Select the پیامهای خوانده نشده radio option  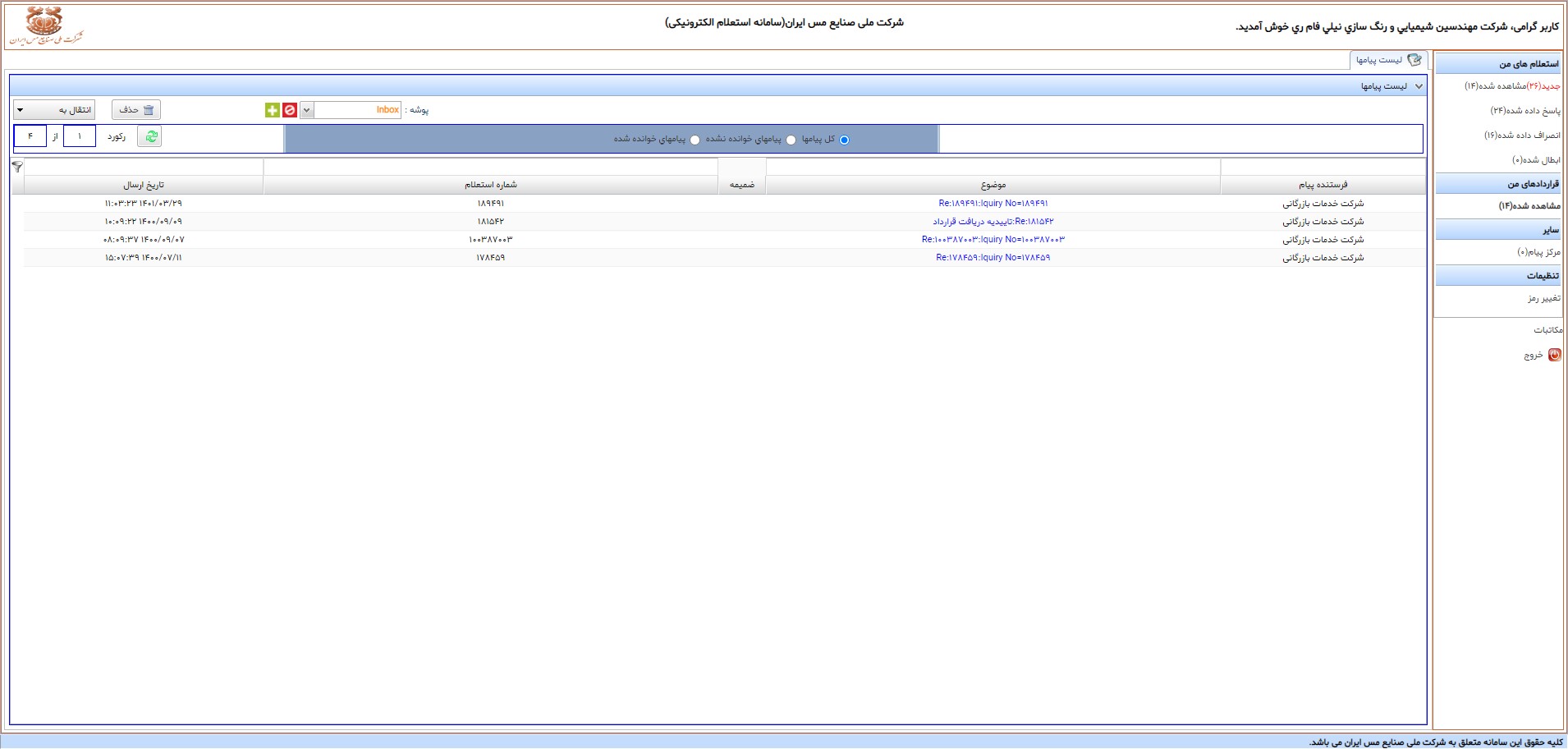[x=791, y=140]
